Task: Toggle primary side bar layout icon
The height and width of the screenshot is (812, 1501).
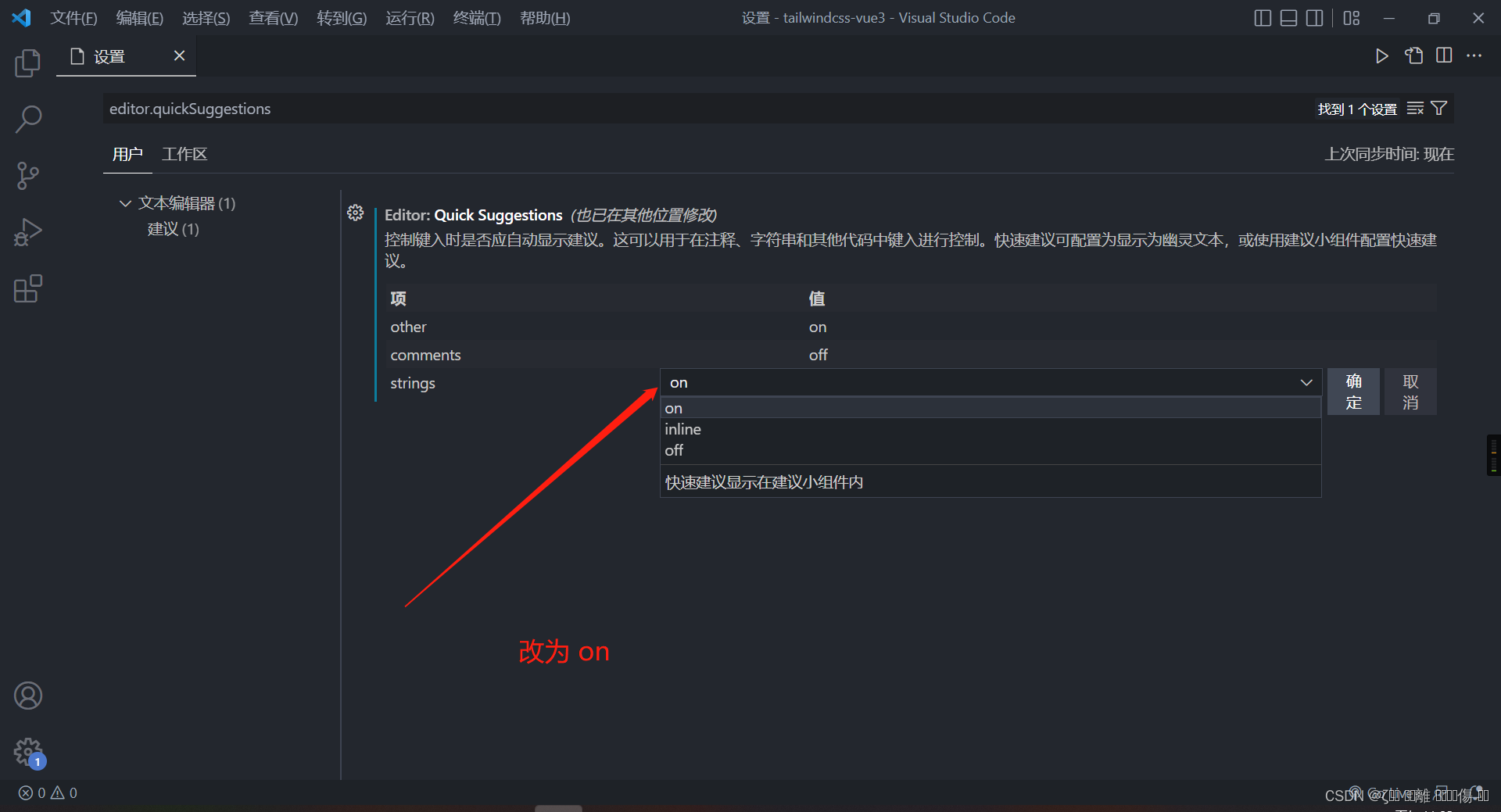Action: click(1263, 18)
